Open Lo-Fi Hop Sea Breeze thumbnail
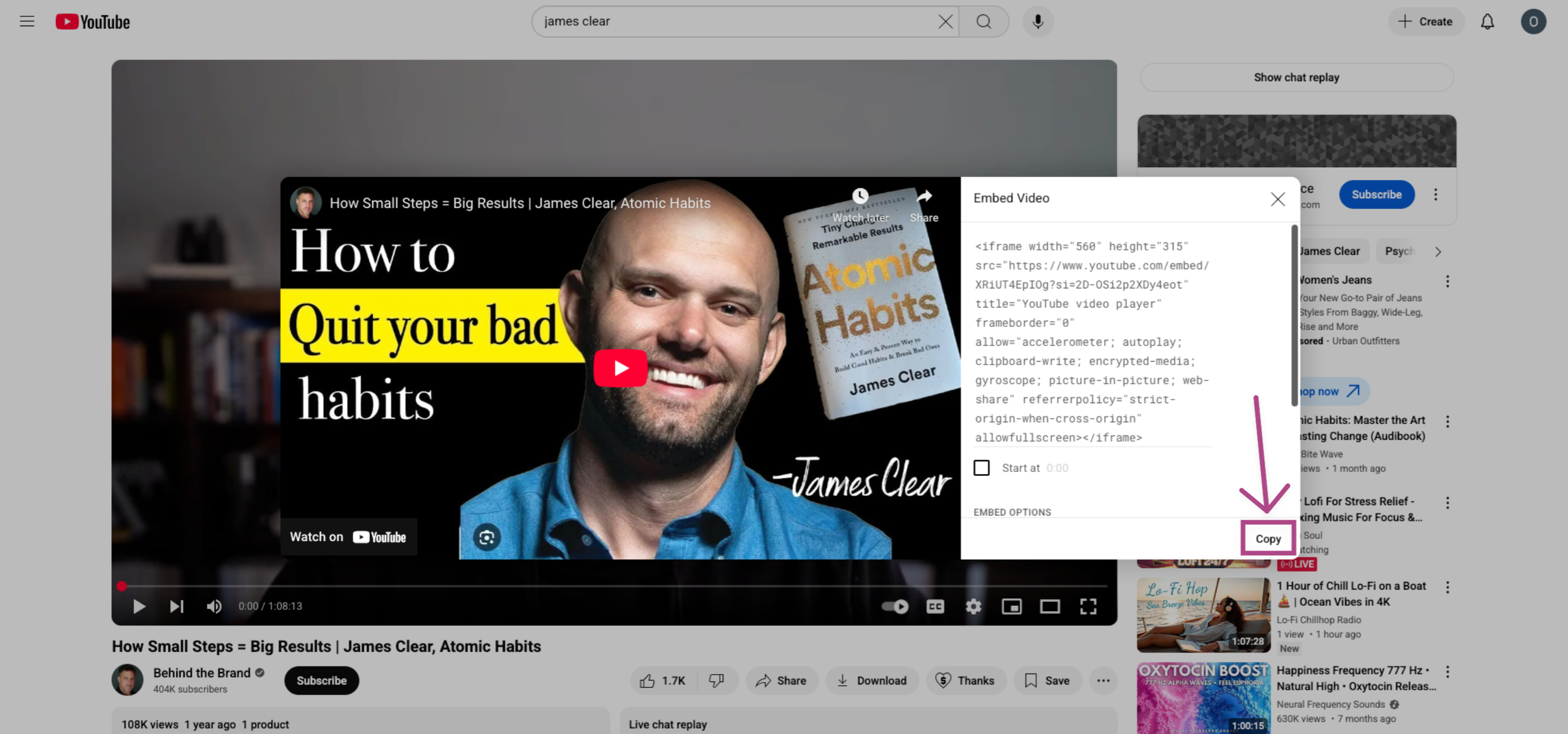Screen dimensions: 1568x734 pyautogui.click(x=1204, y=615)
